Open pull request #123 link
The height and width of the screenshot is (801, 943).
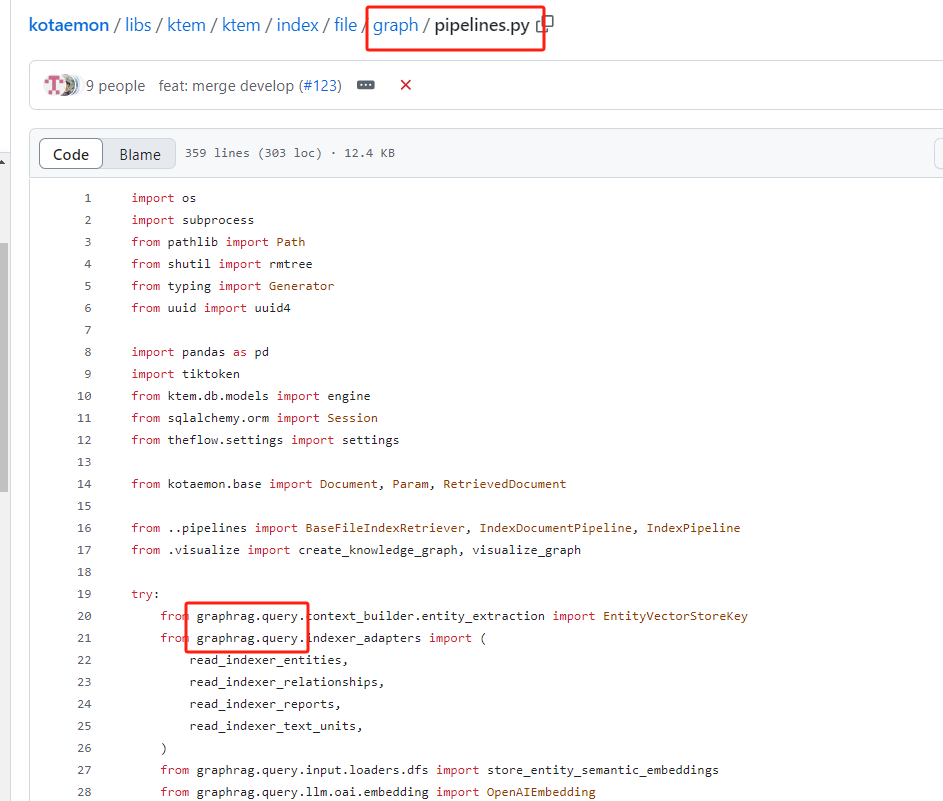(322, 86)
